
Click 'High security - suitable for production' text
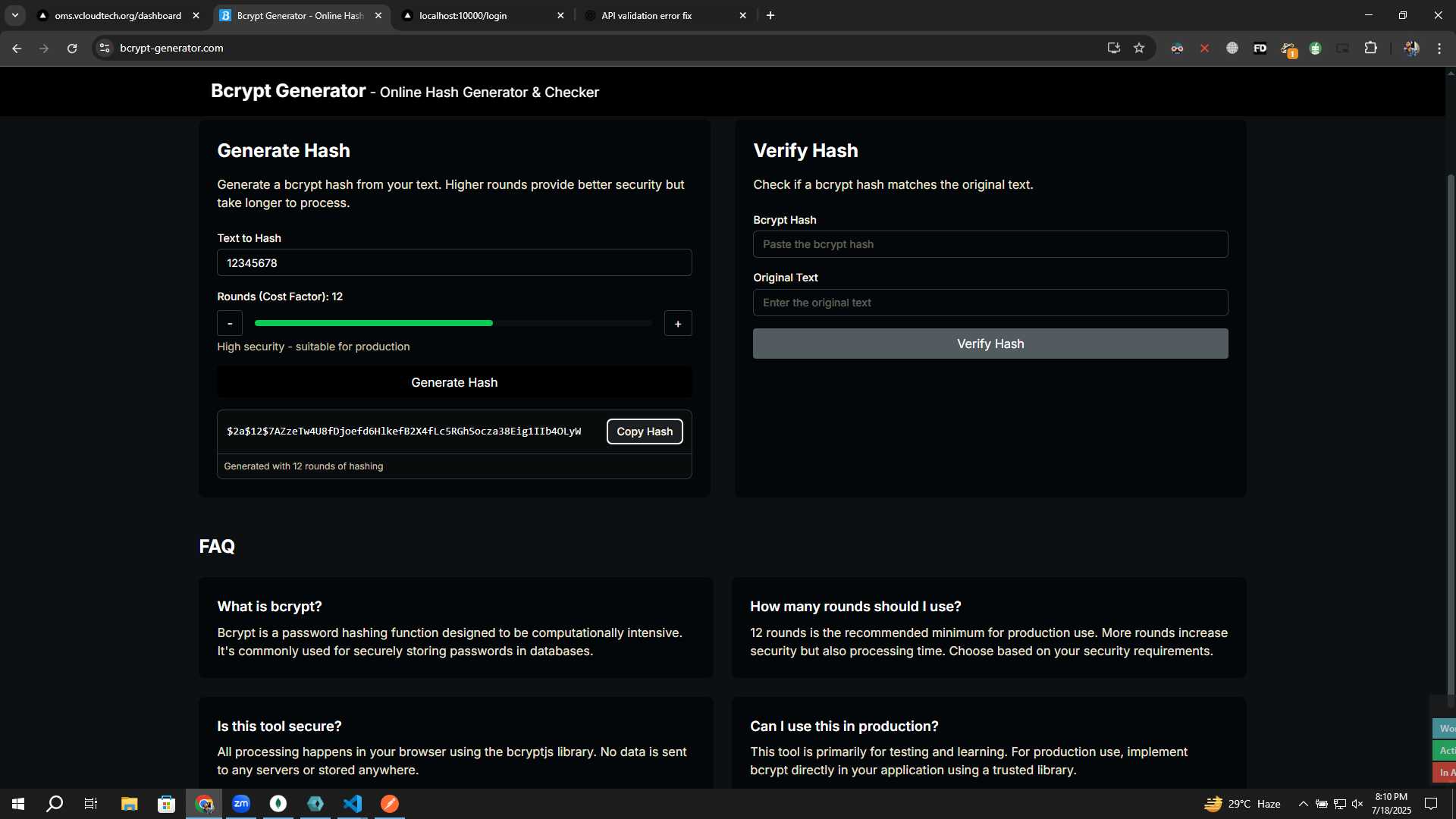313,347
